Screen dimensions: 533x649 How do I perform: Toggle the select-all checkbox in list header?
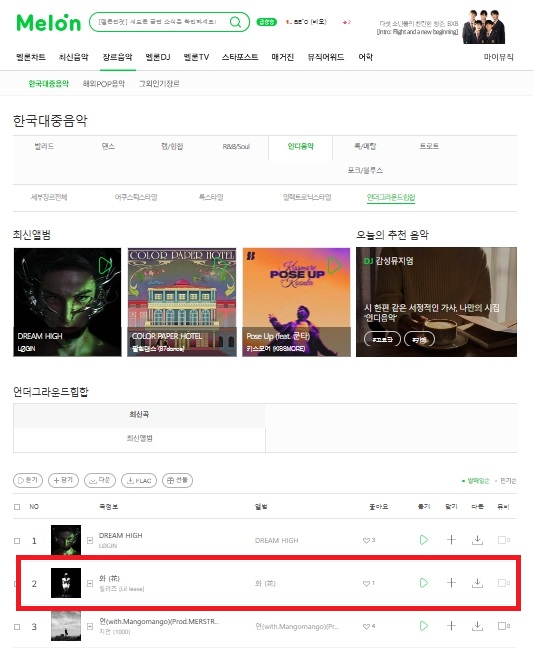(x=17, y=507)
